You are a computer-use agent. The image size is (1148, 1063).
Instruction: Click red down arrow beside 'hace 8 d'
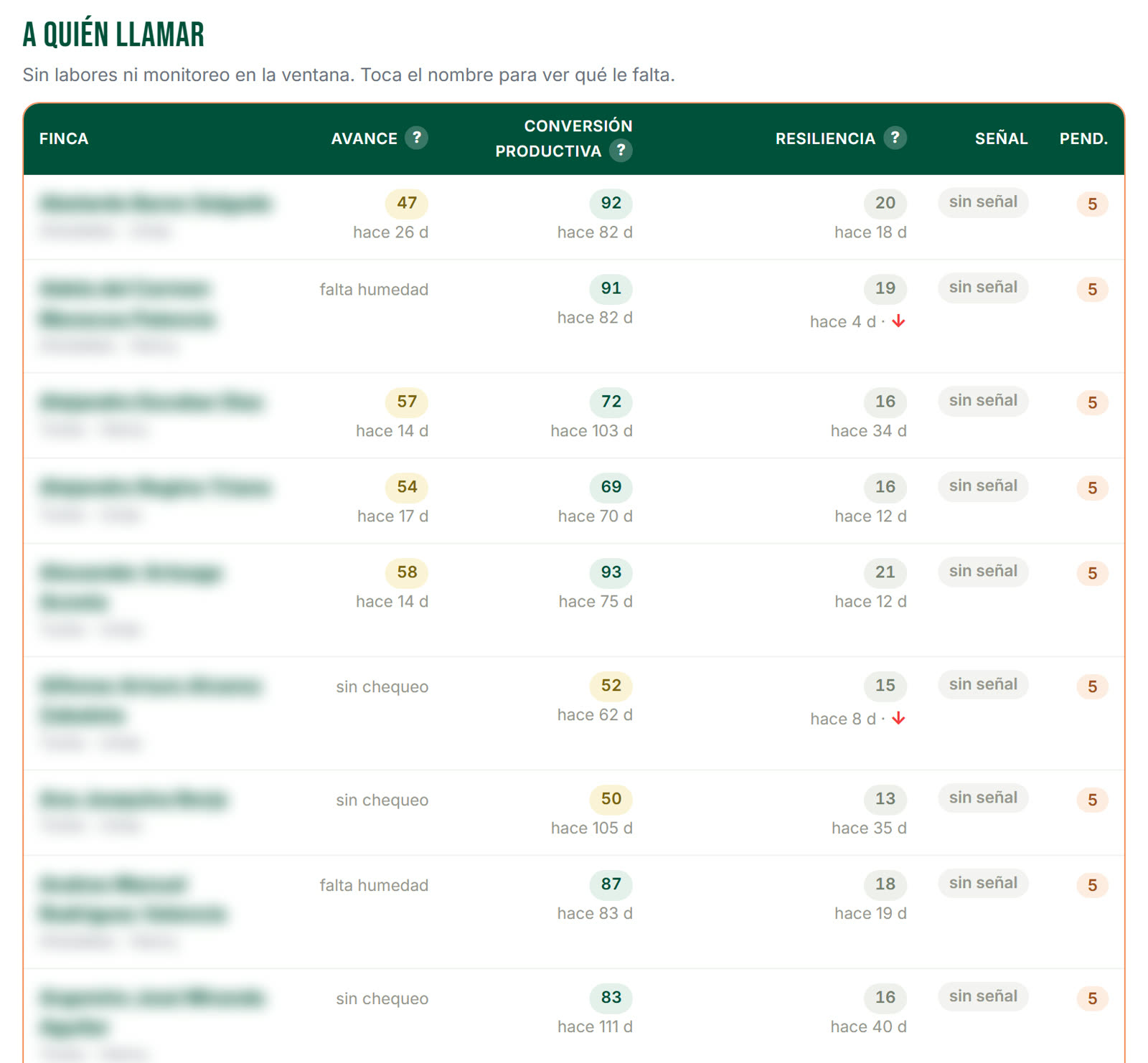coord(898,718)
